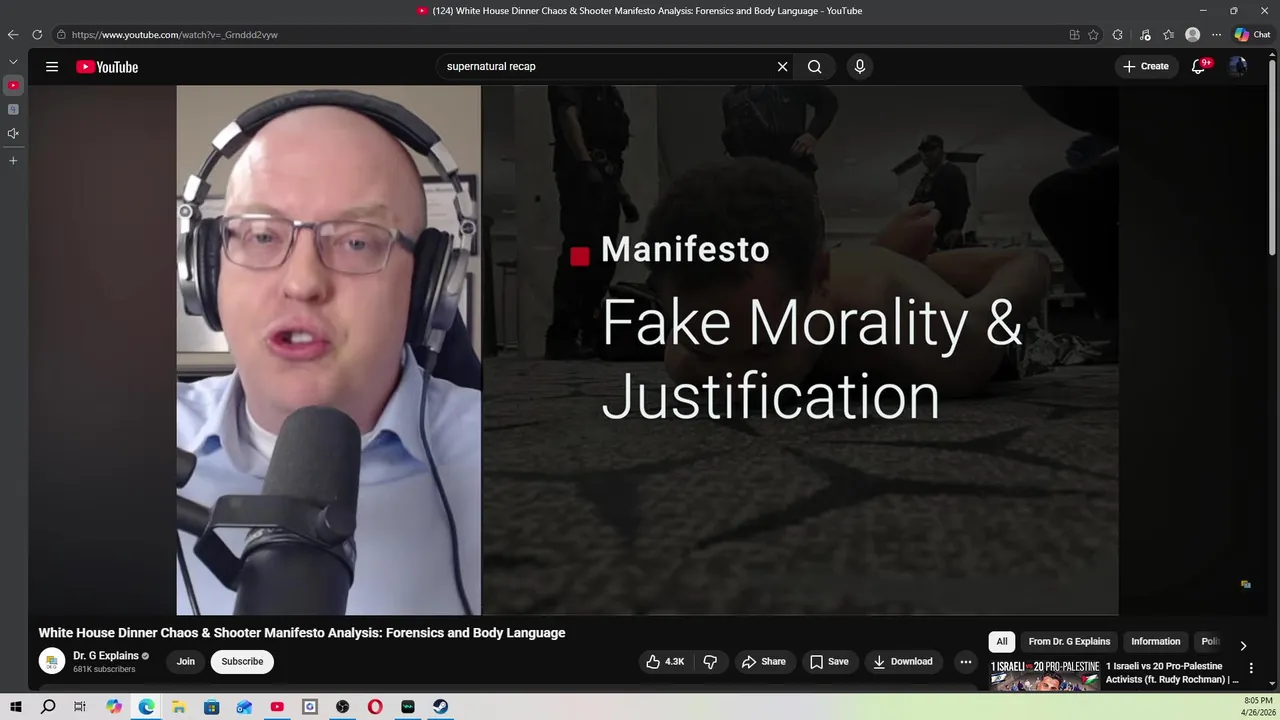Go to the YouTube home logo

tap(107, 67)
